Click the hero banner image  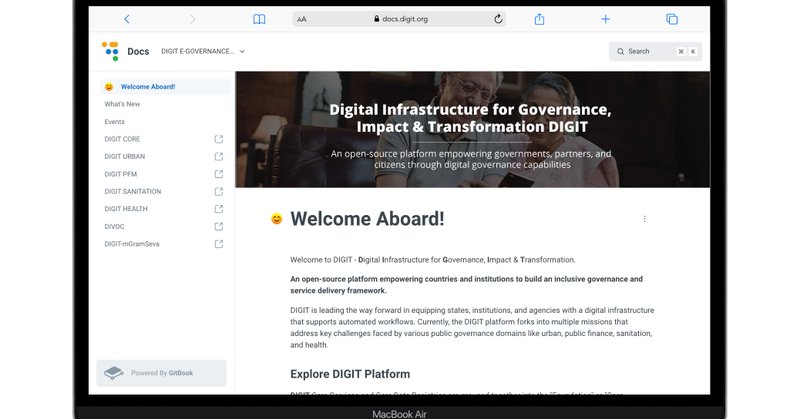(472, 130)
